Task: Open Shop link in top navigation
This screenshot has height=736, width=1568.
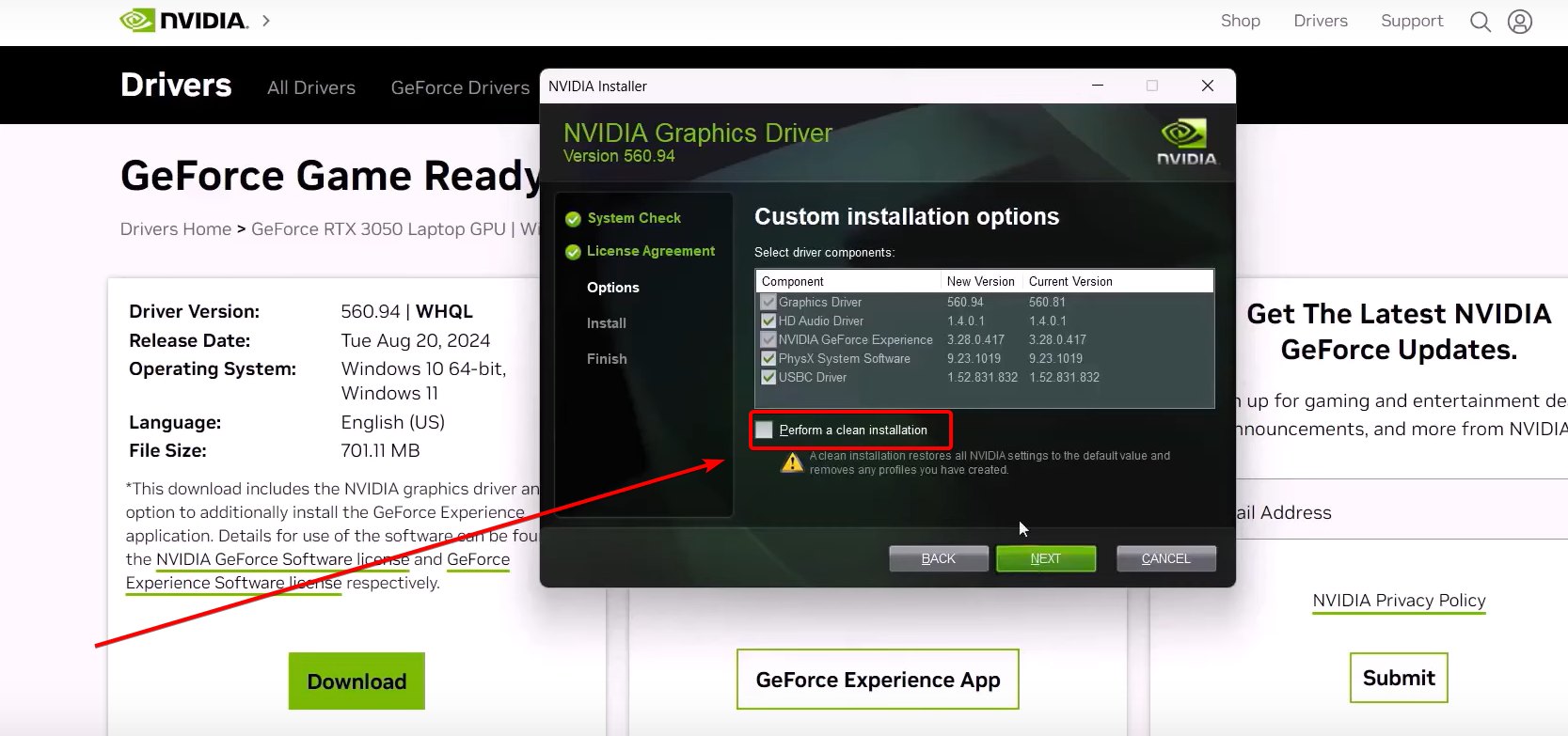Action: (x=1241, y=21)
